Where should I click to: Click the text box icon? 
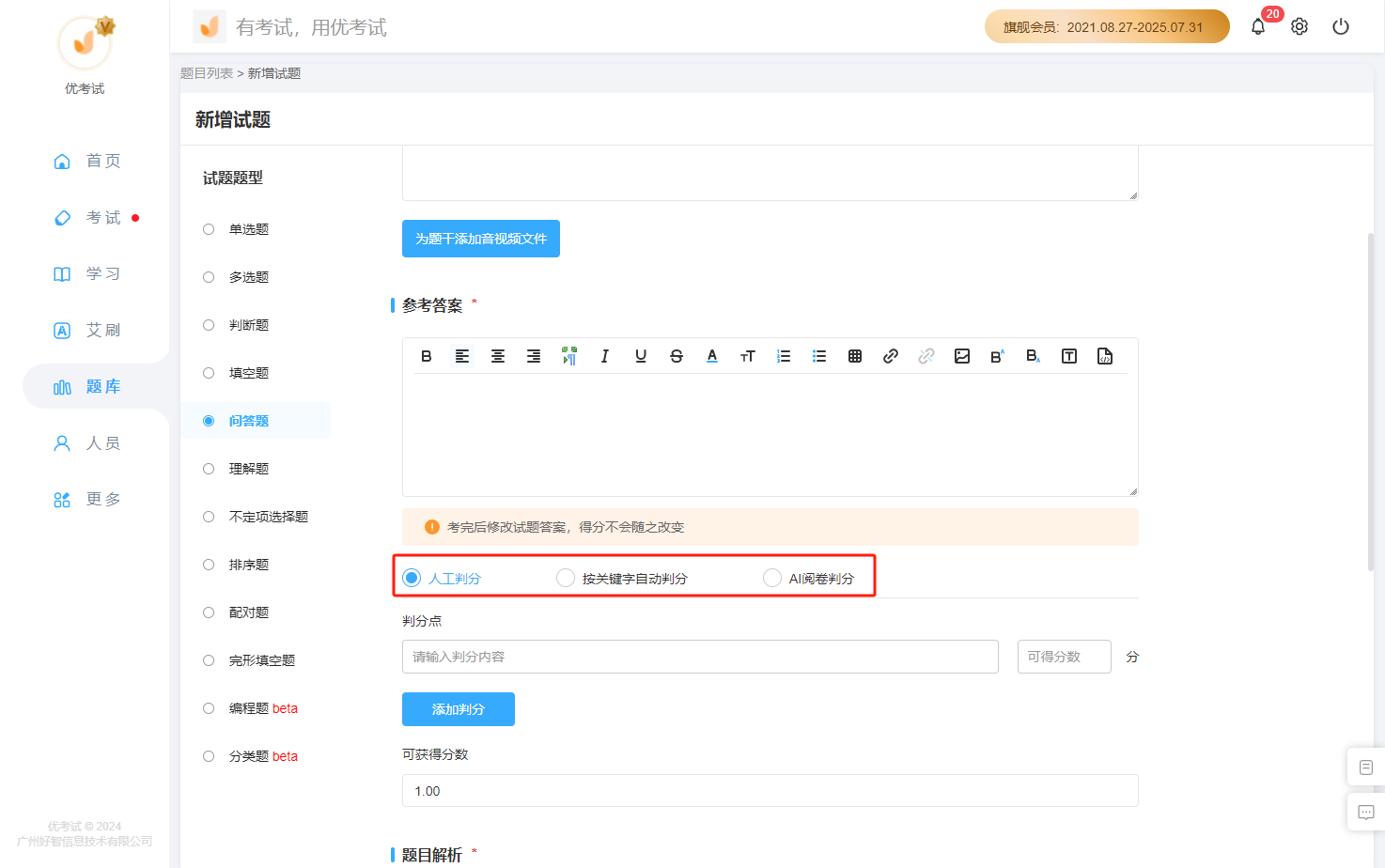coord(1069,356)
